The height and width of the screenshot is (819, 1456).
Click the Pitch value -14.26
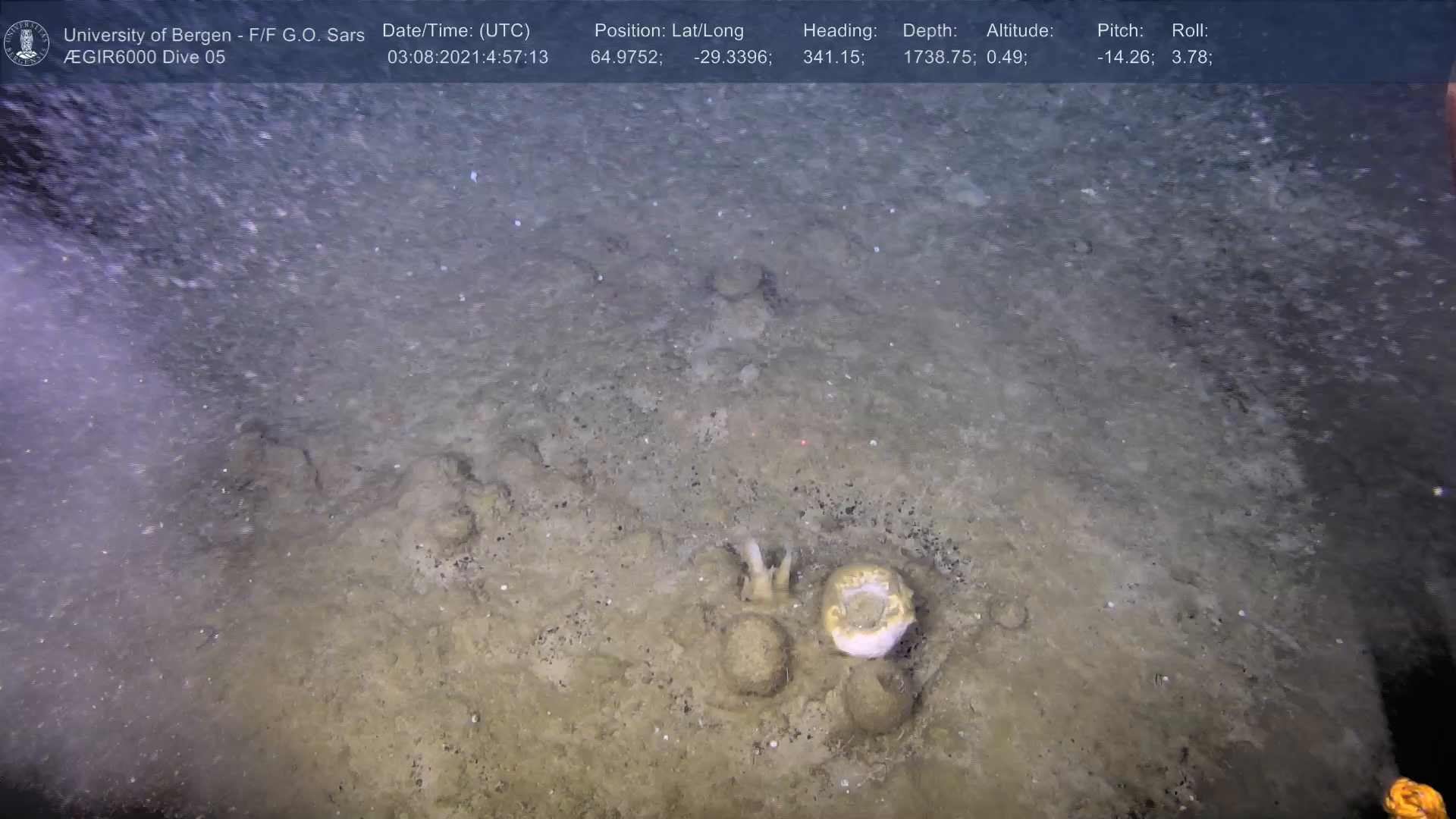point(1125,58)
